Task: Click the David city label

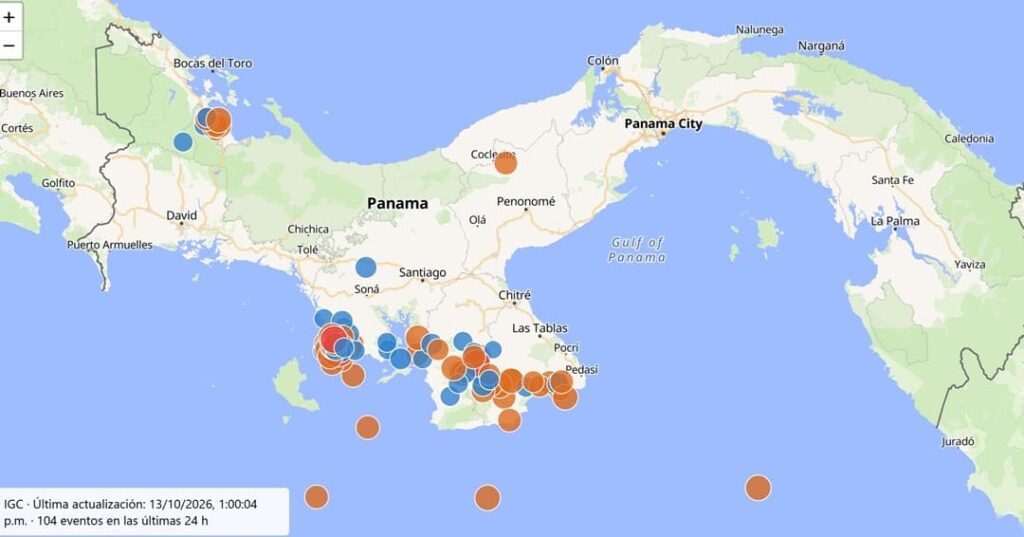Action: [182, 216]
